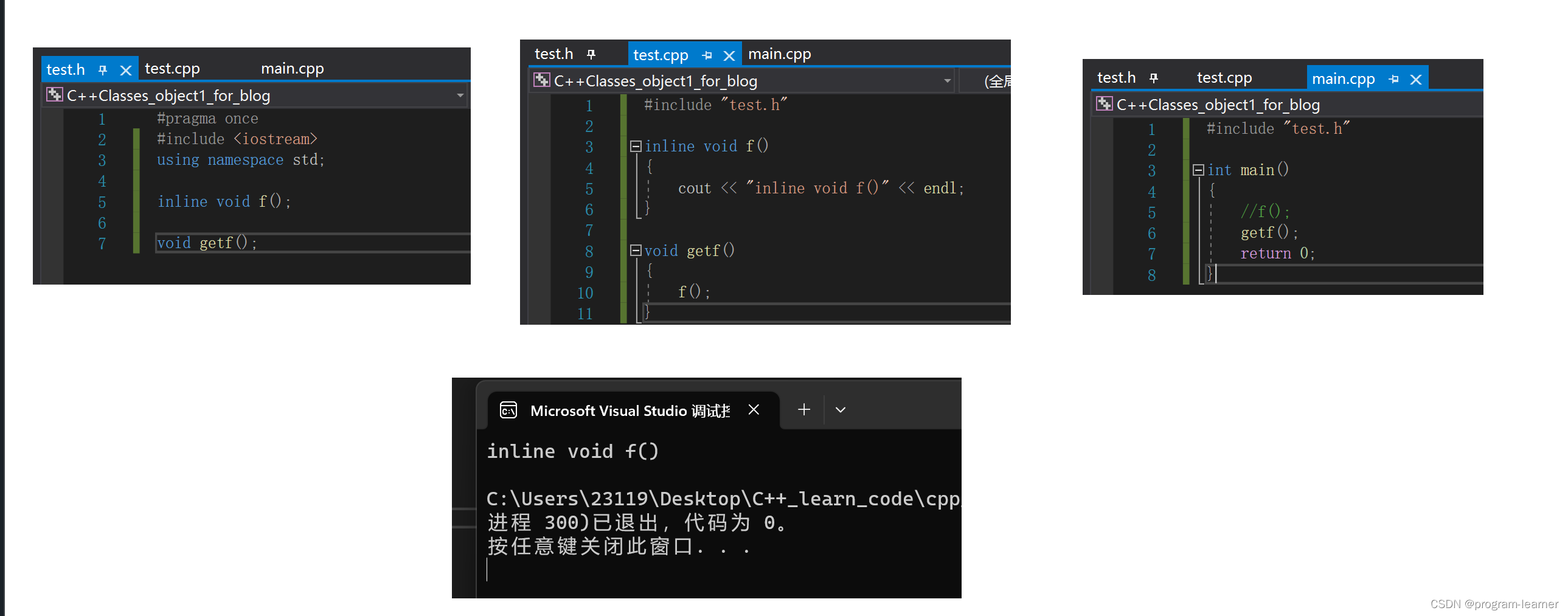This screenshot has width=1568, height=616.
Task: Click '#pragma once' line in test.h
Action: click(x=207, y=119)
